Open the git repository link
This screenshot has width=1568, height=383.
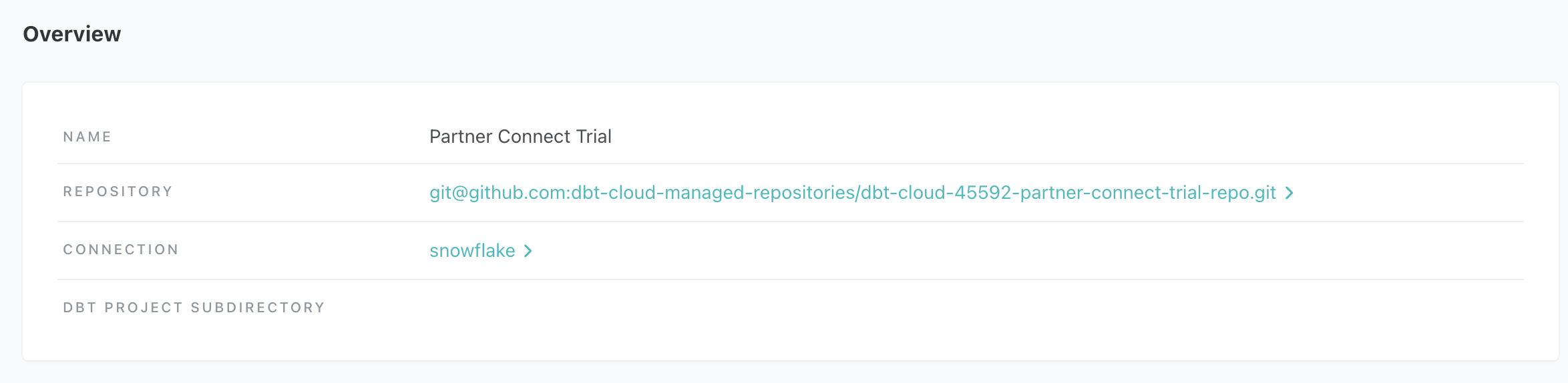click(x=852, y=193)
